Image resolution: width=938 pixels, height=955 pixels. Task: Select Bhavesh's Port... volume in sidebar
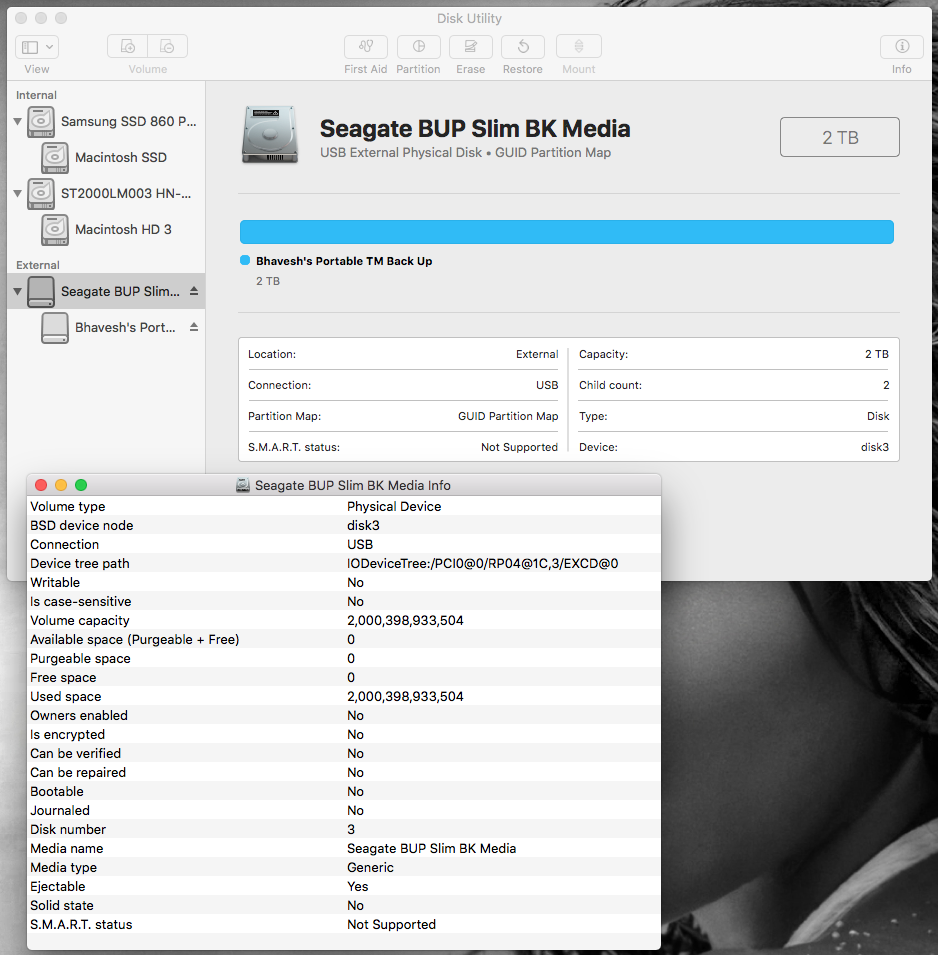[106, 327]
